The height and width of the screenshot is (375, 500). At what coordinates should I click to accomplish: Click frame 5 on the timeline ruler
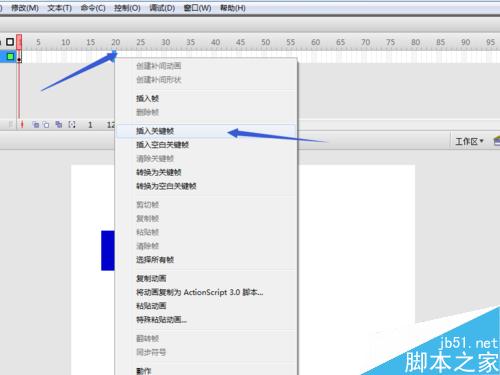point(38,42)
